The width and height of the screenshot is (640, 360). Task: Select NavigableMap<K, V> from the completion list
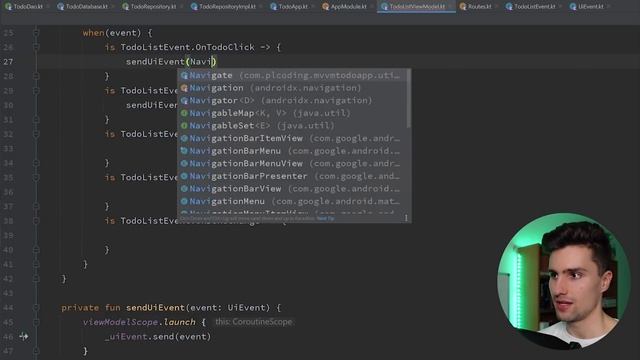[292, 113]
